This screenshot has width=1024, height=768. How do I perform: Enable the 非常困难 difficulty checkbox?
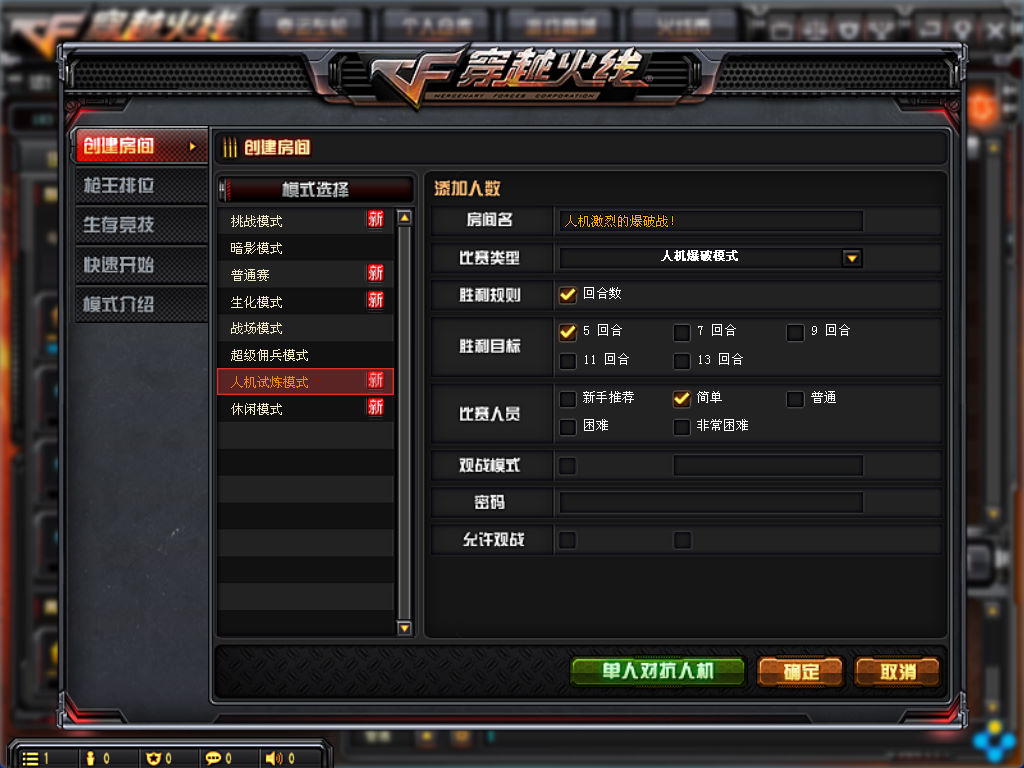[x=682, y=427]
